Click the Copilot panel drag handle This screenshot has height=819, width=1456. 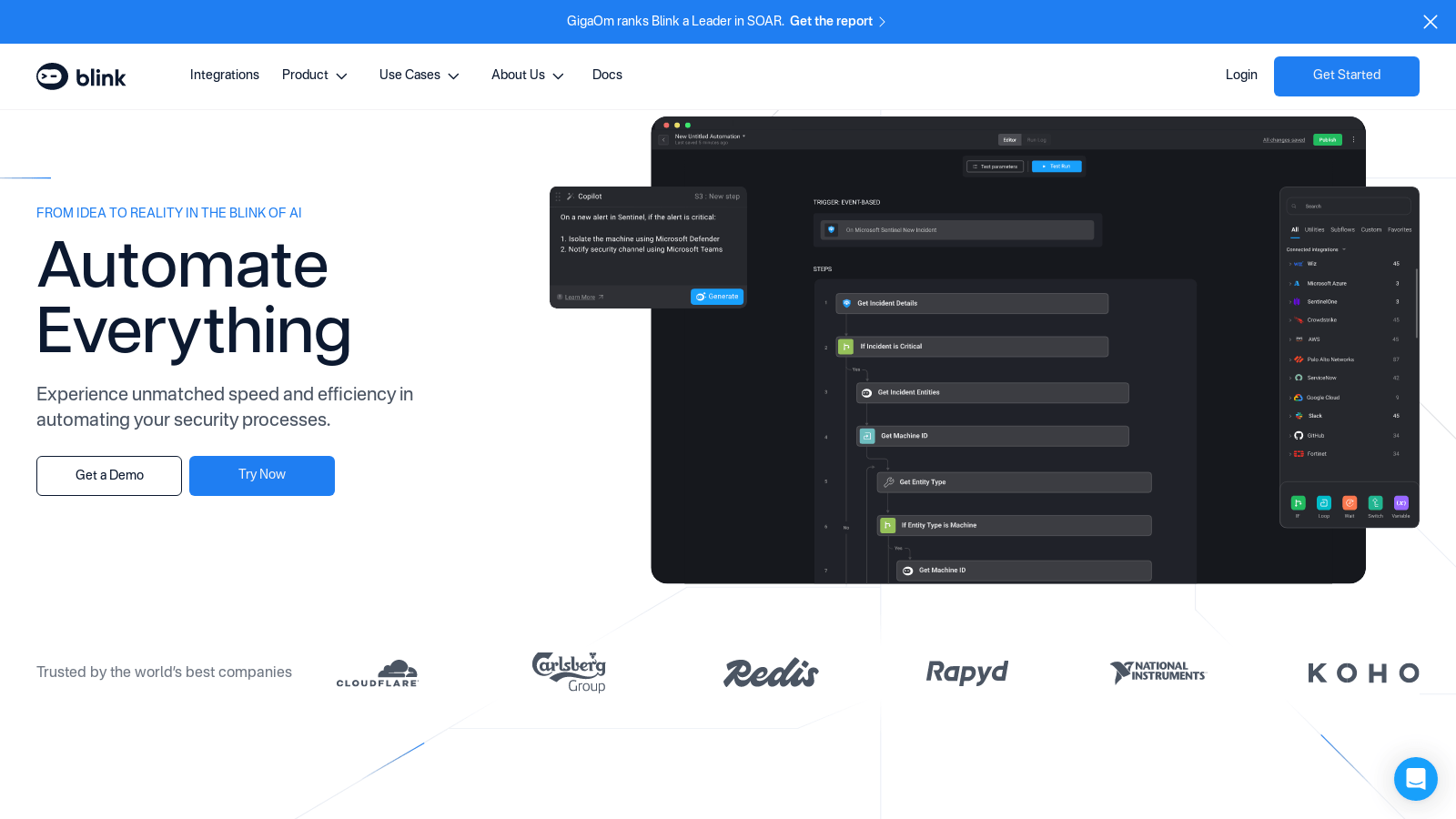pyautogui.click(x=559, y=197)
